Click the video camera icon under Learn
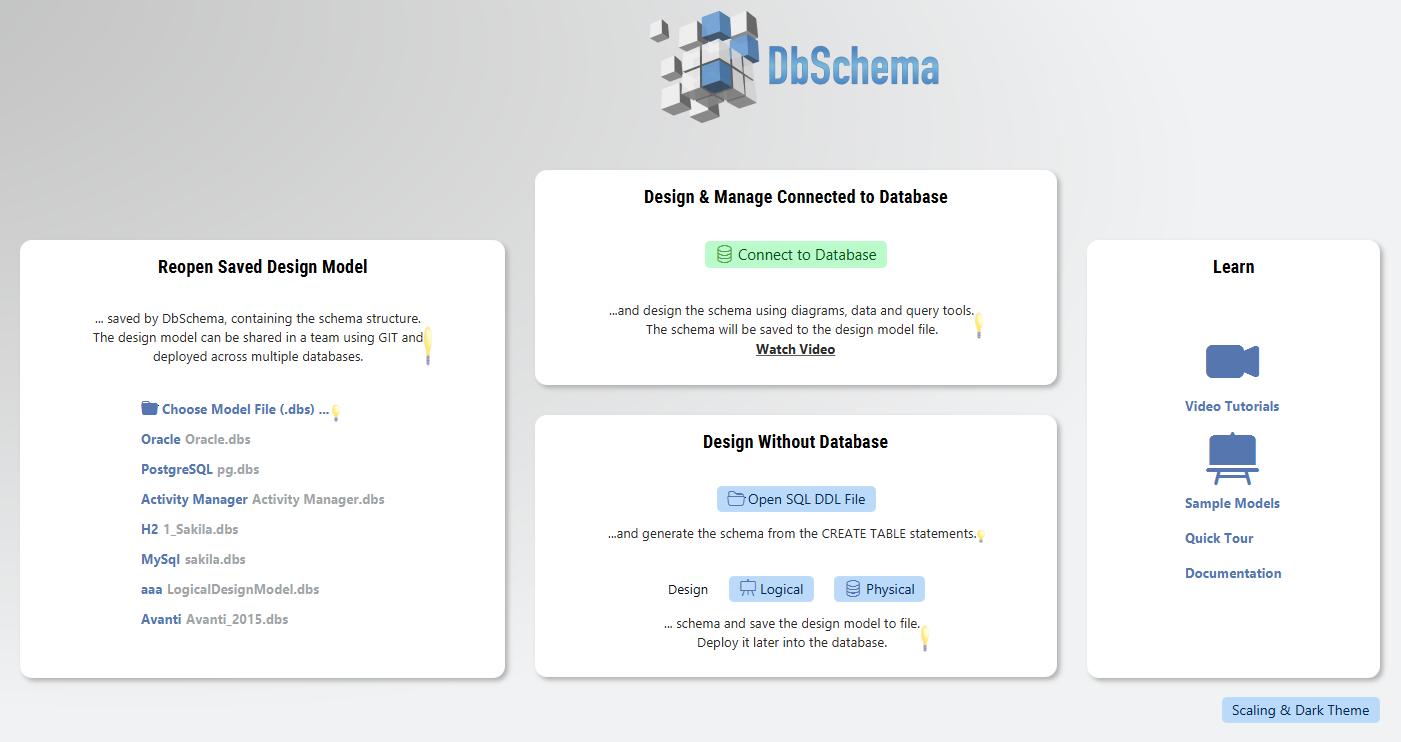This screenshot has height=742, width=1401. (x=1232, y=361)
